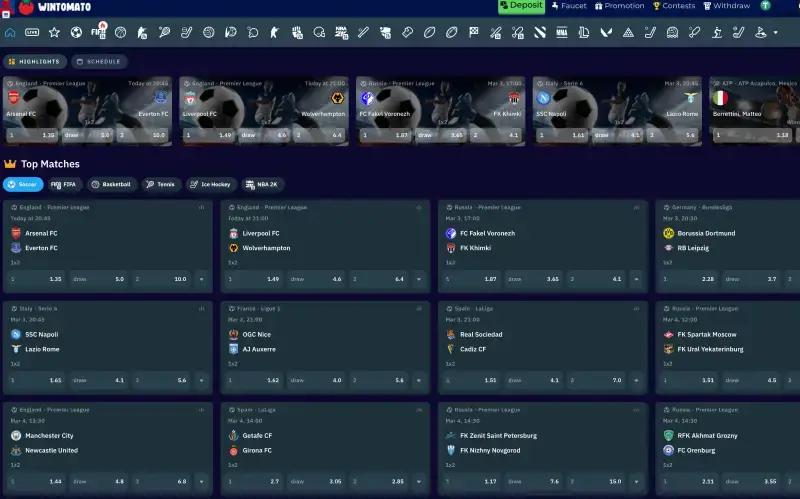Select the FIFA icon in sports bar
Viewport: 800px width, 499px height.
coord(98,32)
